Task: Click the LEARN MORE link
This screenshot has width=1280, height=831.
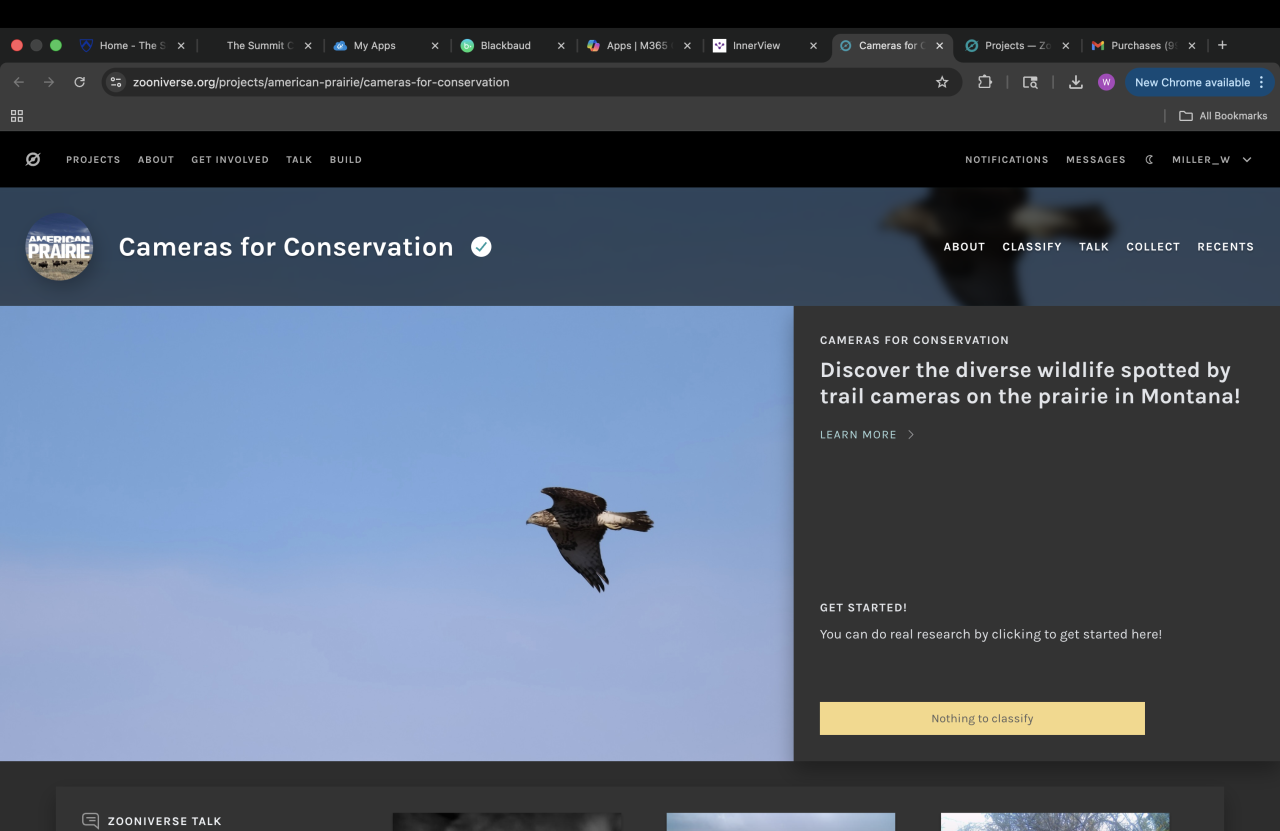Action: pyautogui.click(x=858, y=435)
